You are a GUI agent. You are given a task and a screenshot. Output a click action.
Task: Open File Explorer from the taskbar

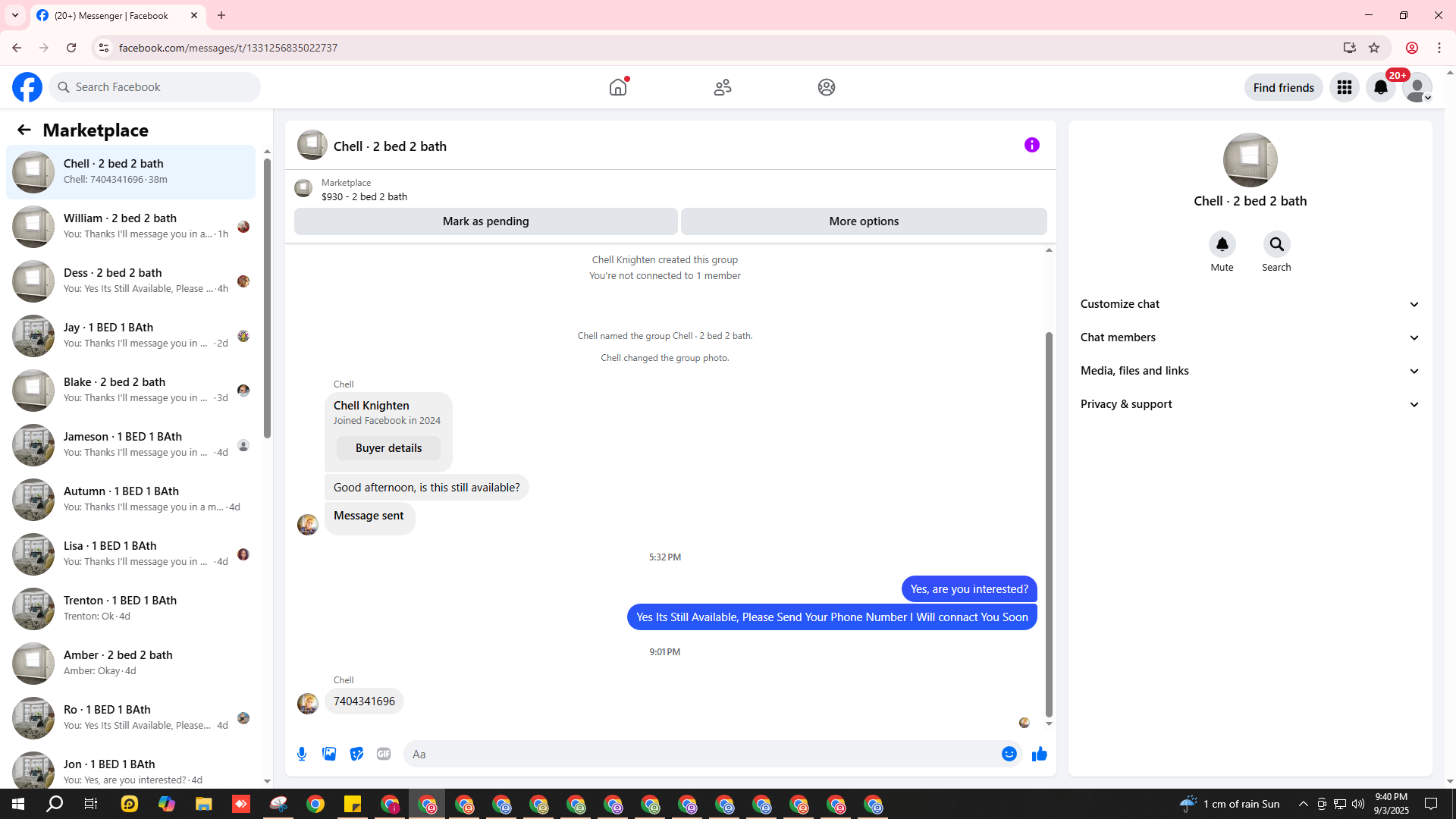pyautogui.click(x=203, y=804)
